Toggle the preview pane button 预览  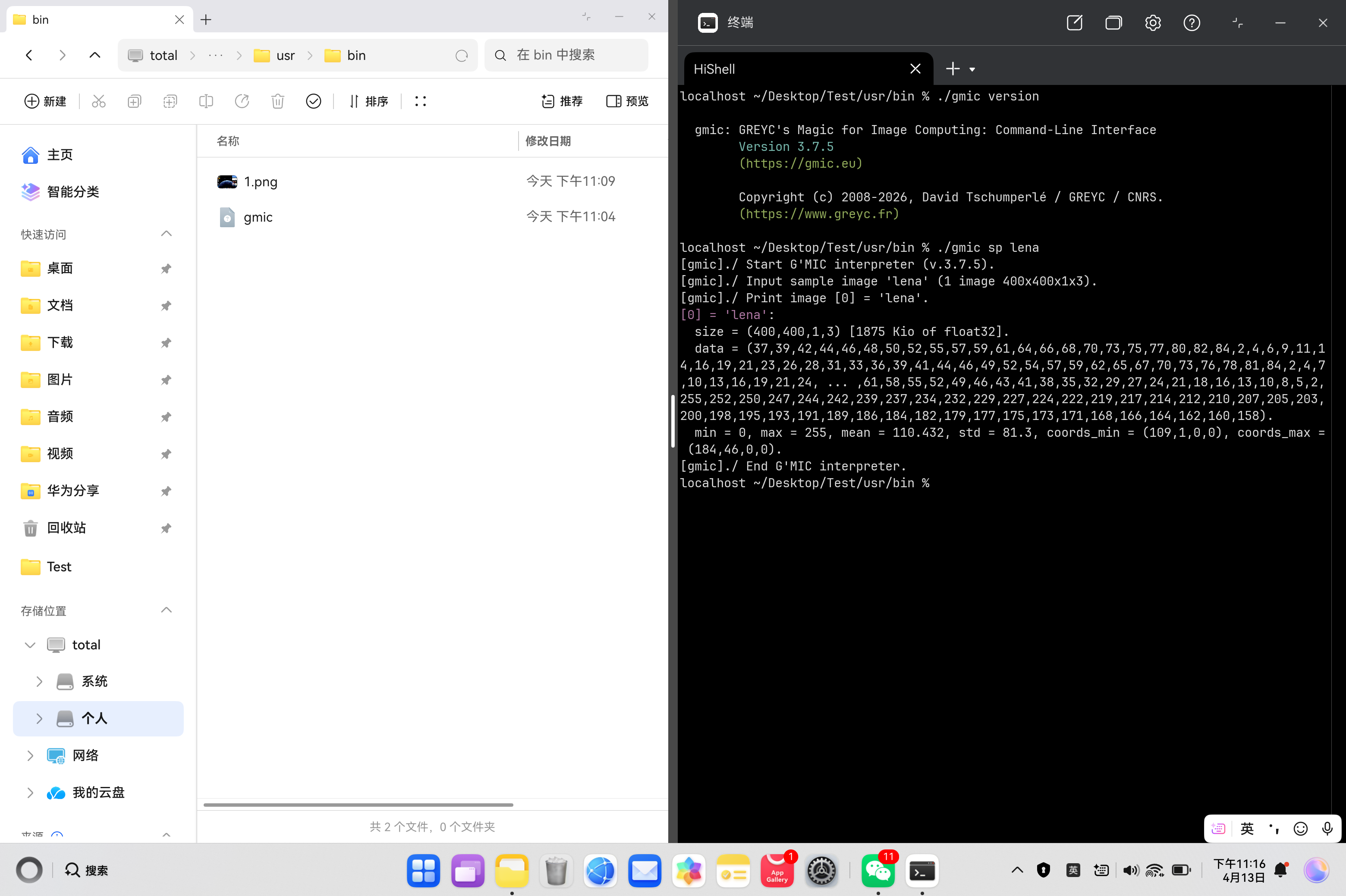(x=627, y=101)
